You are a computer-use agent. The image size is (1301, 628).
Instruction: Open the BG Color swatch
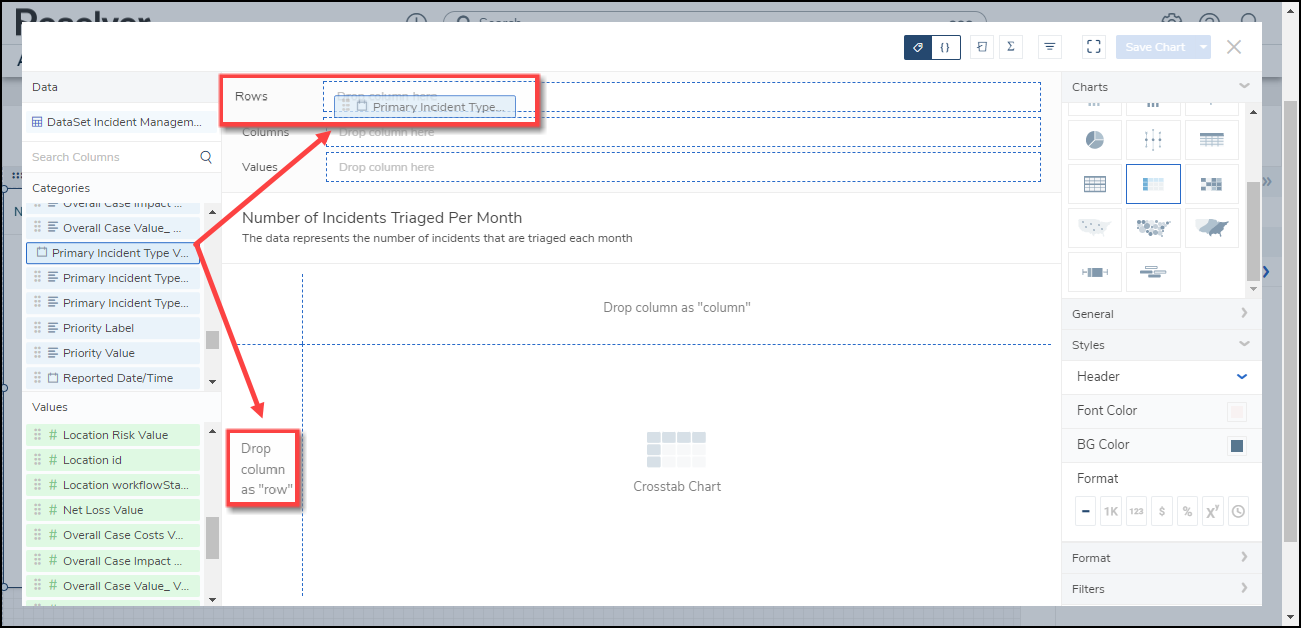click(x=1237, y=446)
